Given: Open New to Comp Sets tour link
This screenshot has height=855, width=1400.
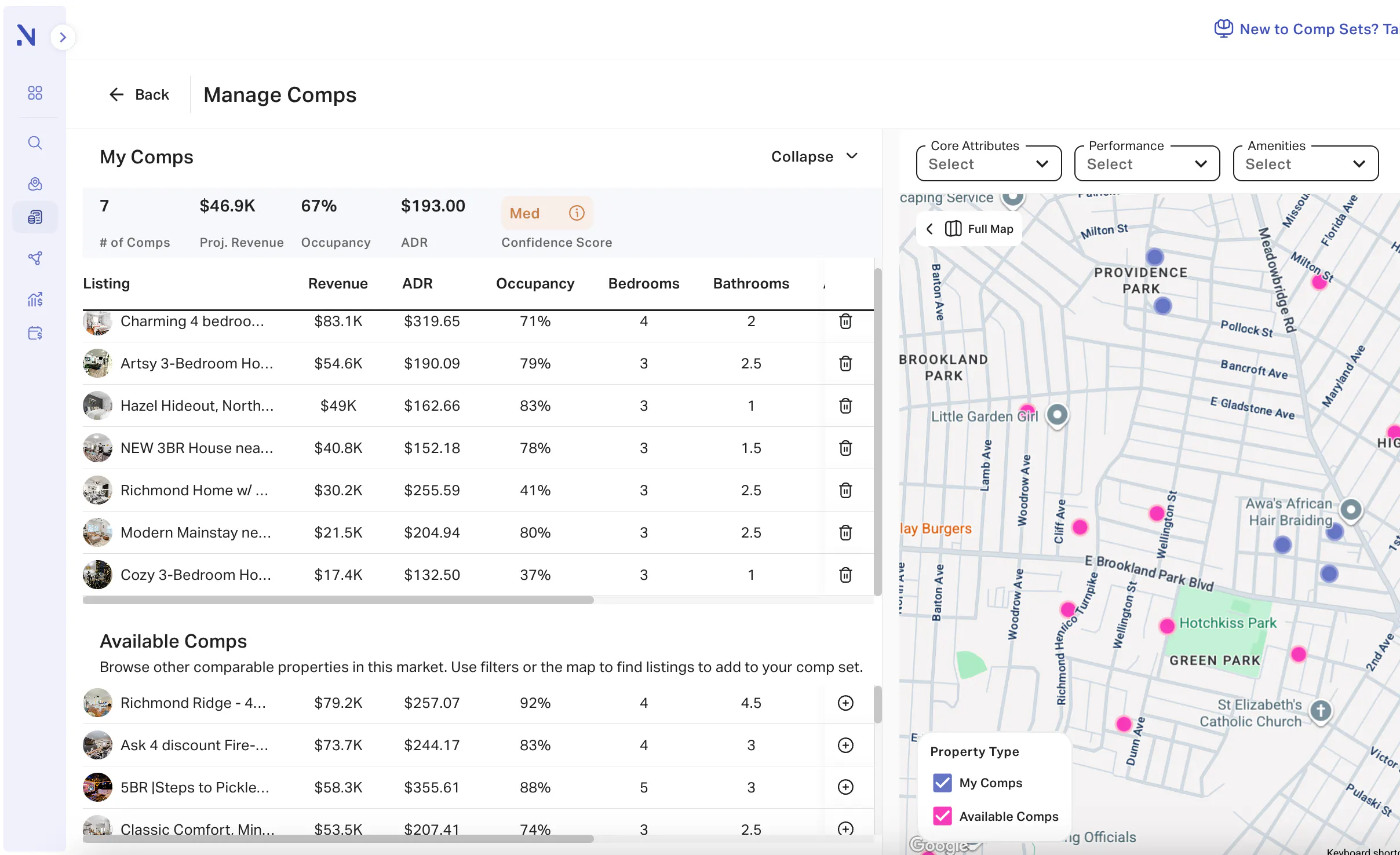Looking at the screenshot, I should tap(1307, 29).
